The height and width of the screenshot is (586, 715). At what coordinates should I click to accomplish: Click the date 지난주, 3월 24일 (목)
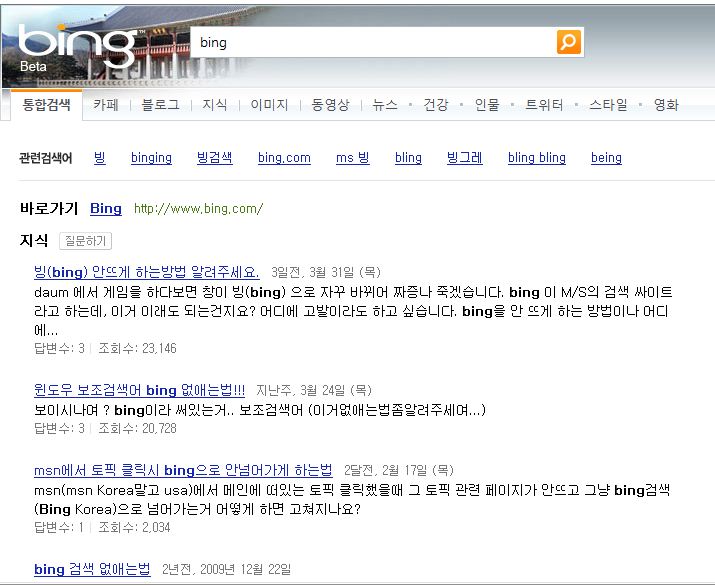click(314, 391)
